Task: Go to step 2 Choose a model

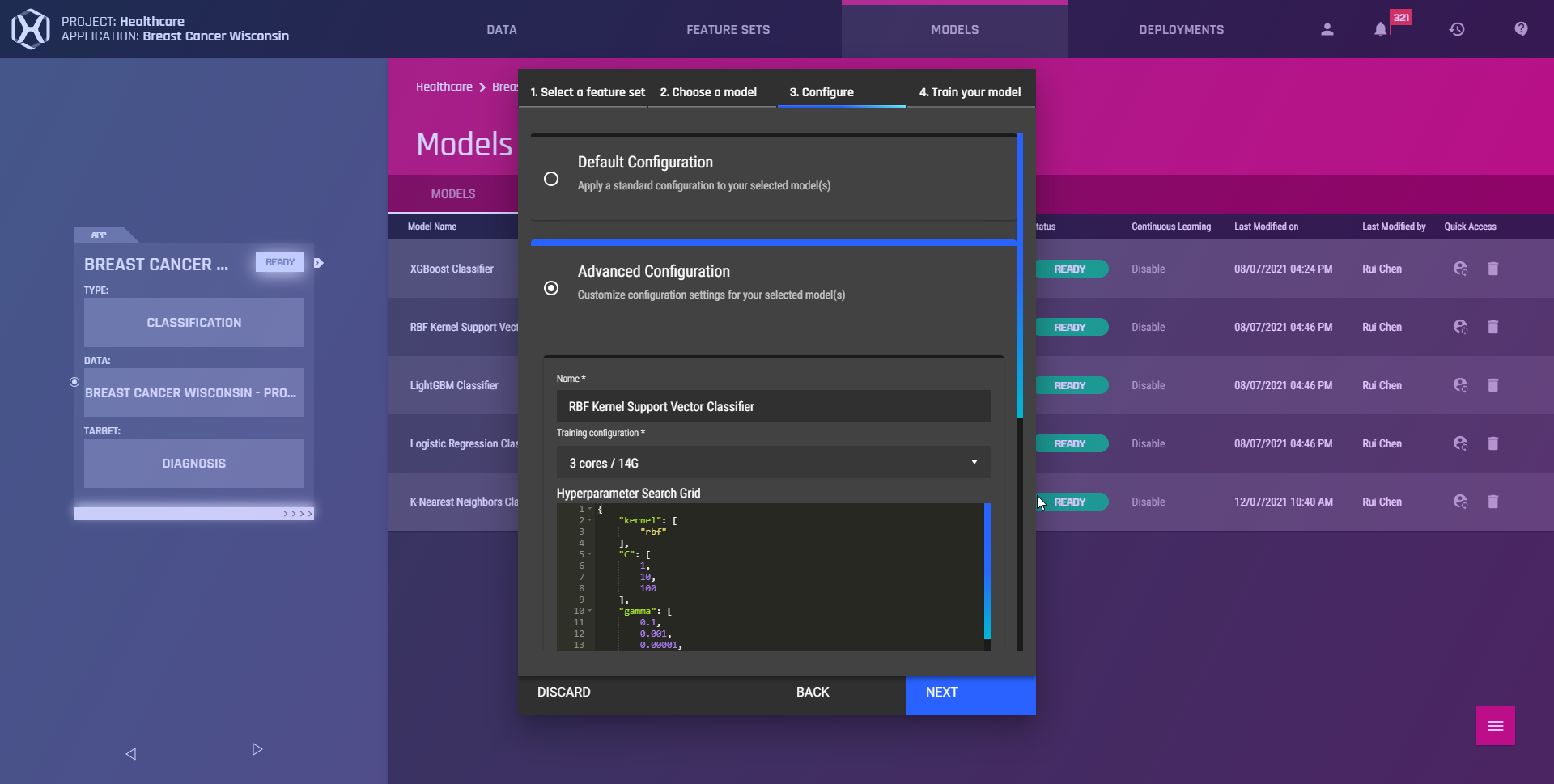Action: pyautogui.click(x=708, y=92)
